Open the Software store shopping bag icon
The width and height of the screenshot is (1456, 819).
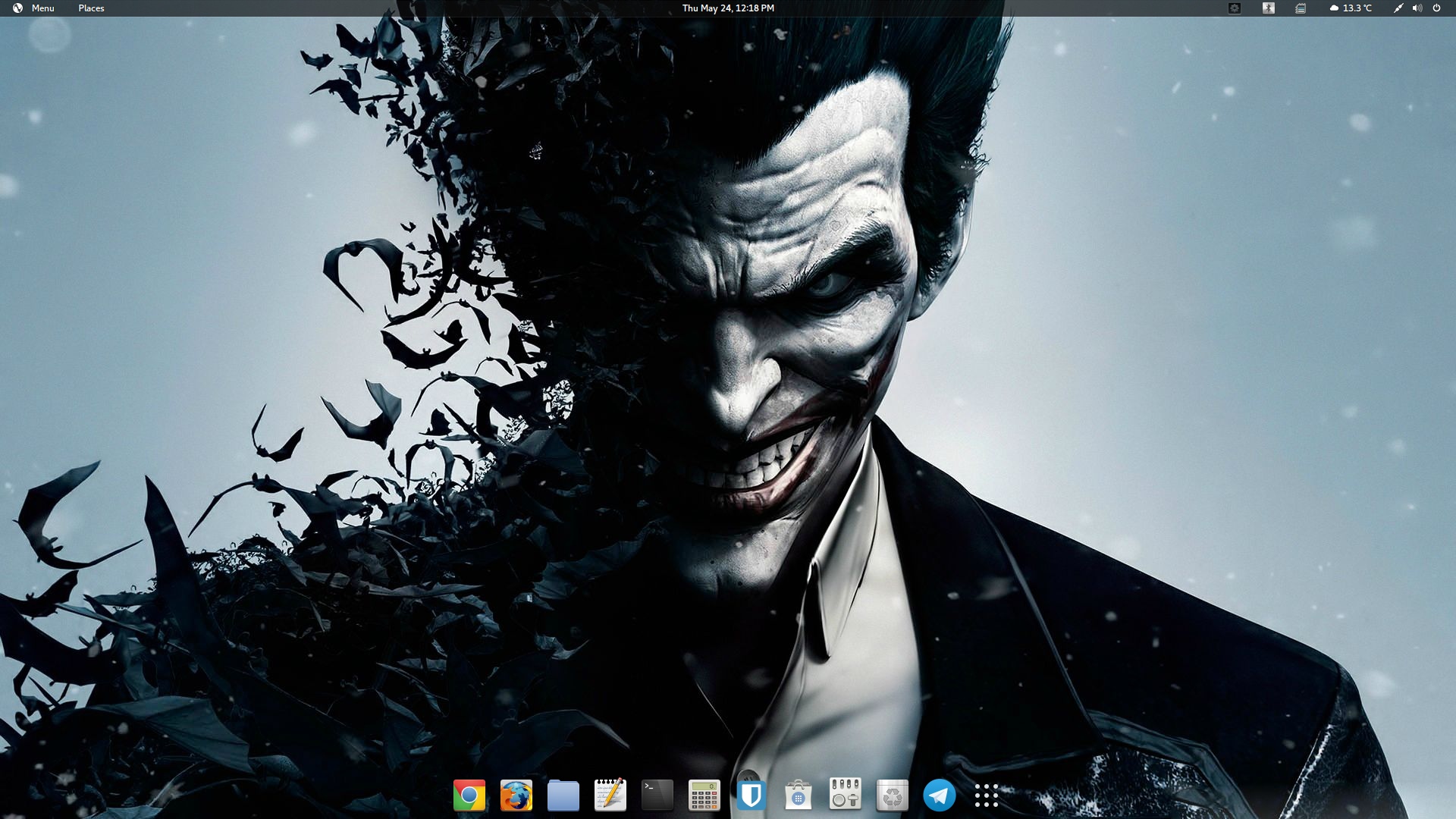(x=798, y=795)
